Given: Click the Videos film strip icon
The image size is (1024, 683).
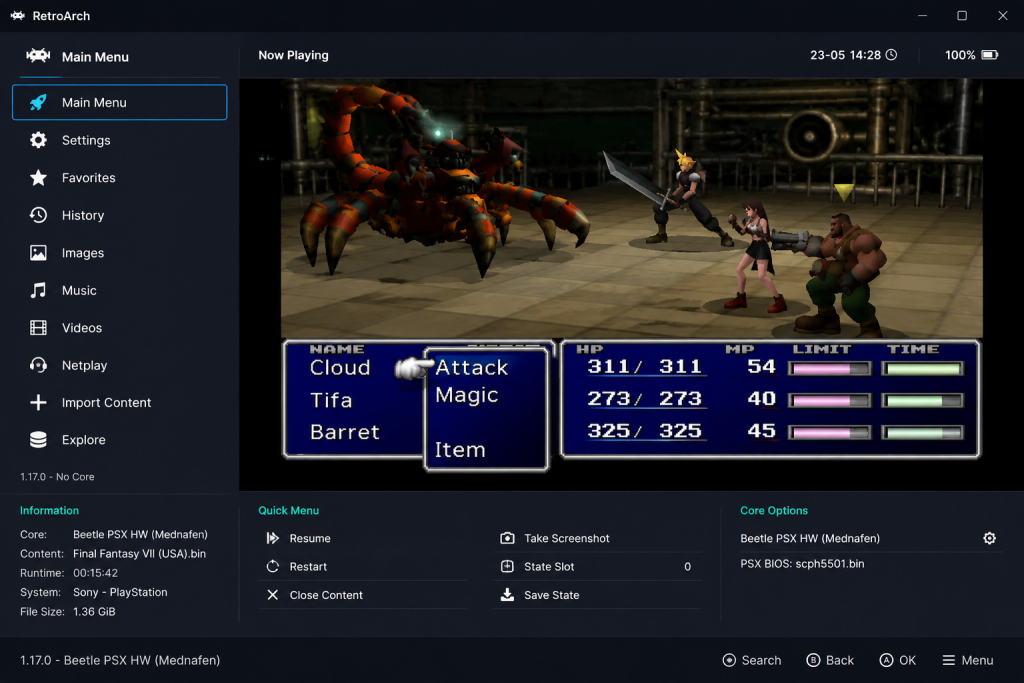Looking at the screenshot, I should (38, 328).
